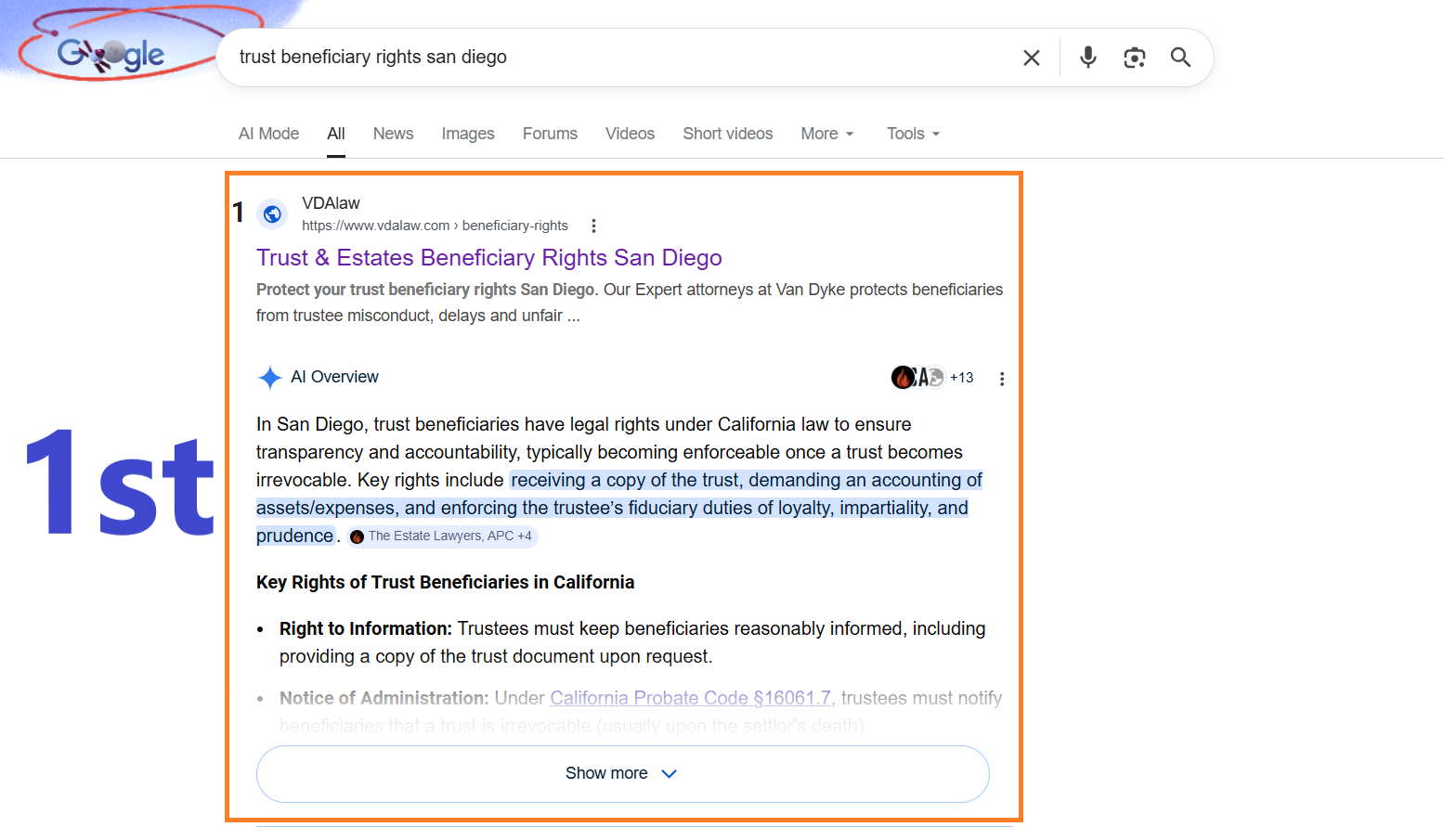
Task: Click the magnifying glass search icon
Action: coord(1180,58)
